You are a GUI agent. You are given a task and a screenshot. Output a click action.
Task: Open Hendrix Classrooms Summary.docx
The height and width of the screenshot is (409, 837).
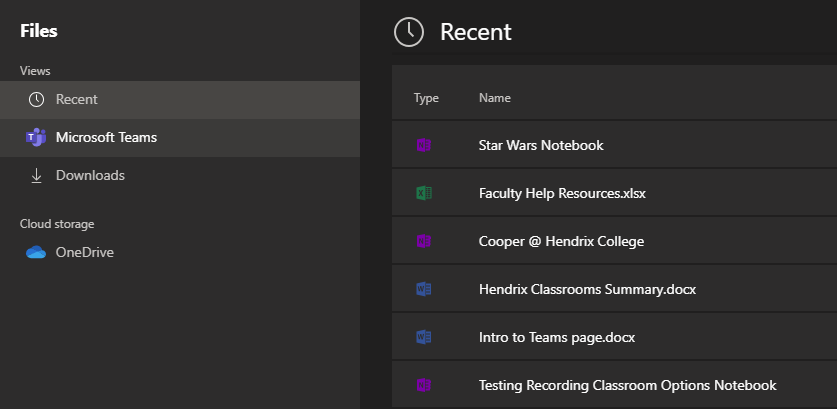tap(587, 289)
